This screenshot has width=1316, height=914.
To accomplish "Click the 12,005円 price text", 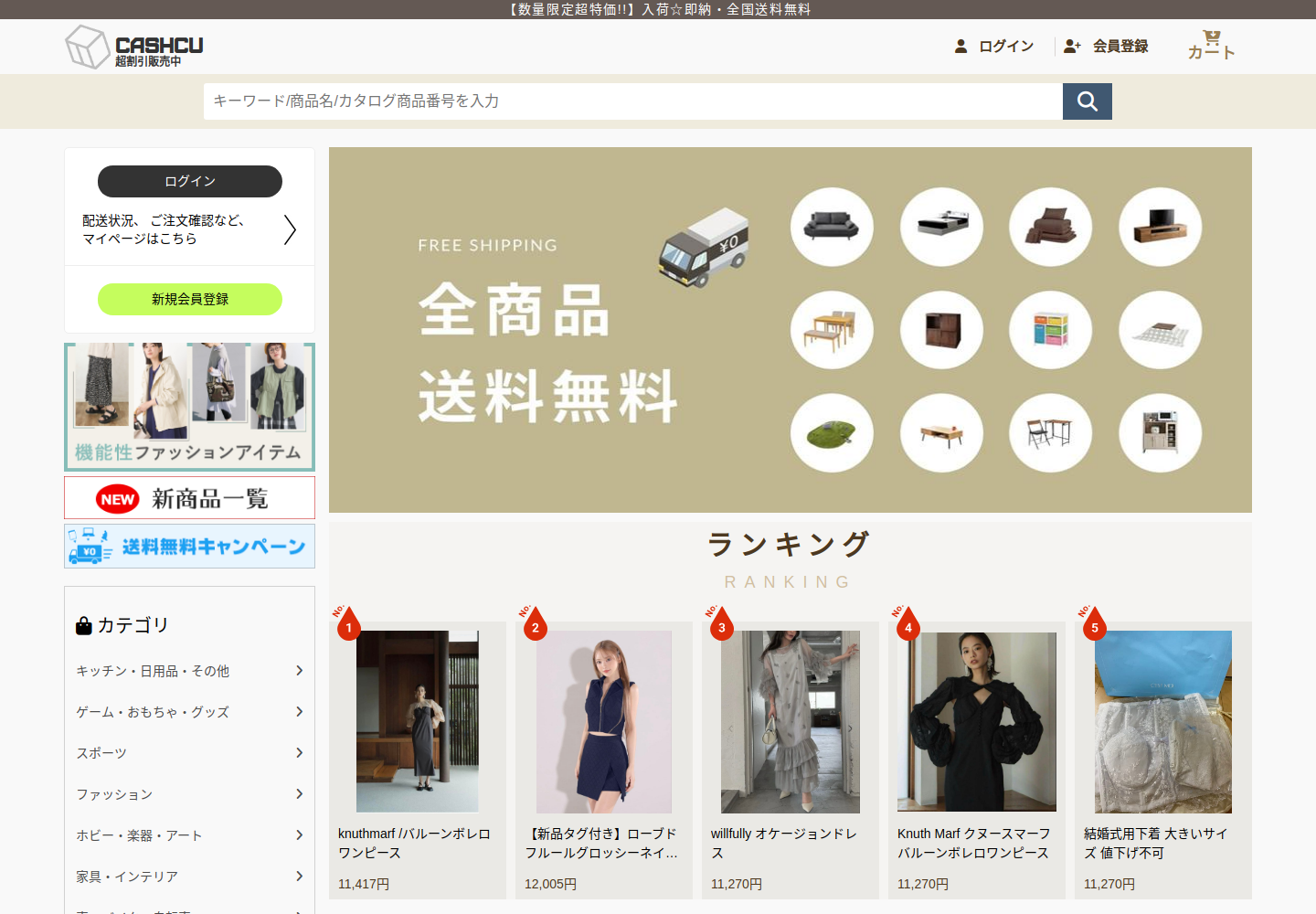I will click(x=551, y=884).
